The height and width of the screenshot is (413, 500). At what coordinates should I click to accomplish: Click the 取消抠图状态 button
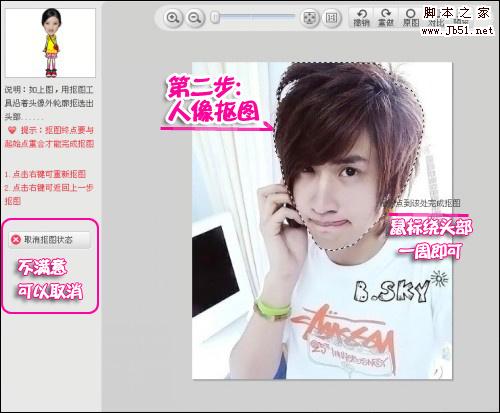click(49, 240)
